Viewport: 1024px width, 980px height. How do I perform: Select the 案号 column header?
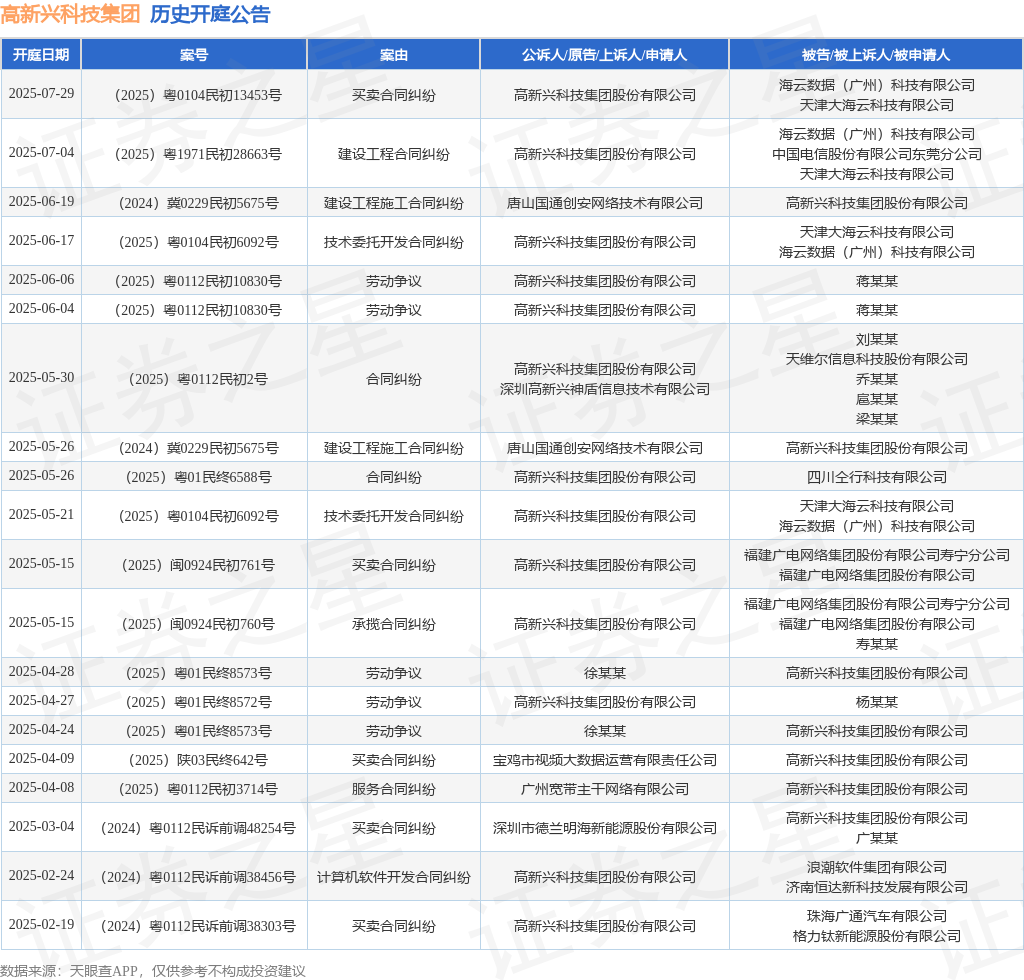pos(194,55)
